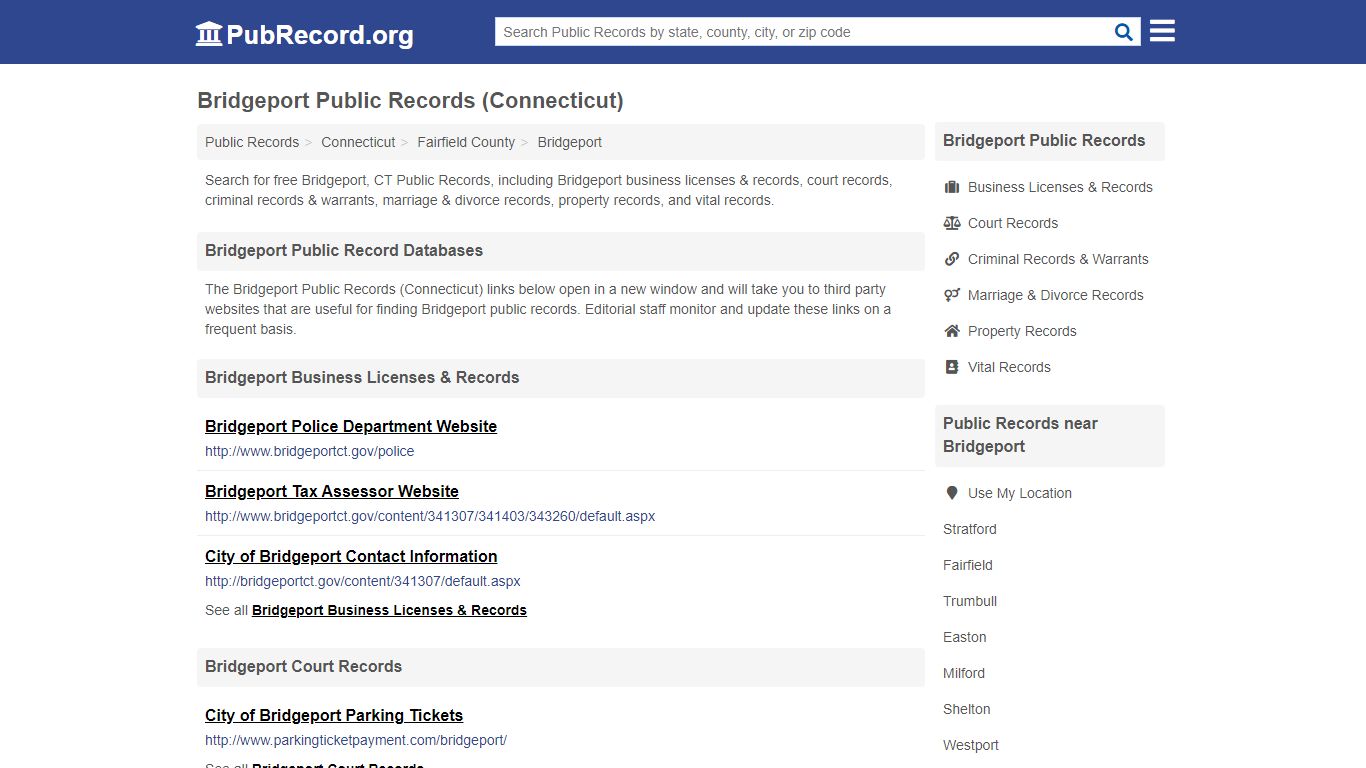Click the book icon for Vital Records

coord(952,367)
